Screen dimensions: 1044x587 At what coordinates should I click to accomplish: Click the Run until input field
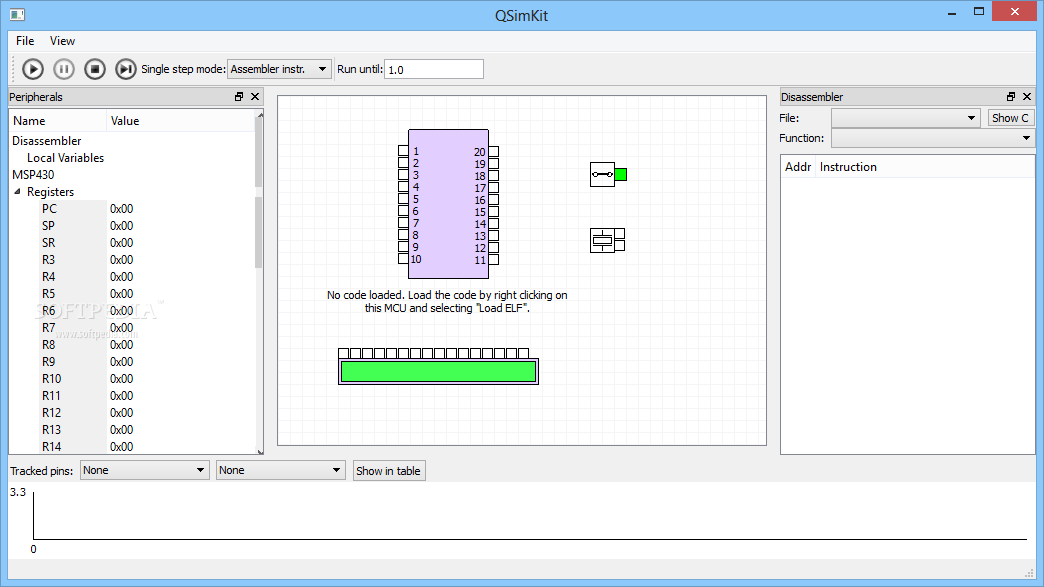pos(433,69)
